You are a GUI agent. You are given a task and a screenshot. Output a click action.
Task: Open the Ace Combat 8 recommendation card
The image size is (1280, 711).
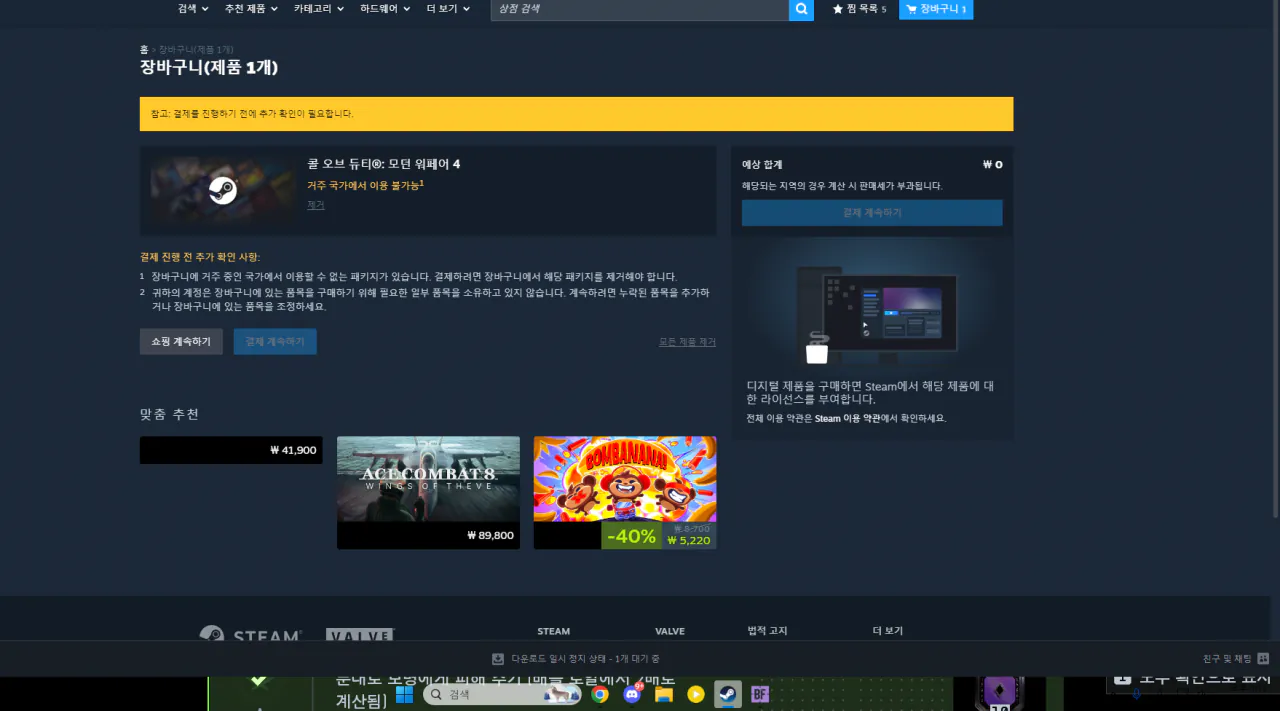pos(428,492)
